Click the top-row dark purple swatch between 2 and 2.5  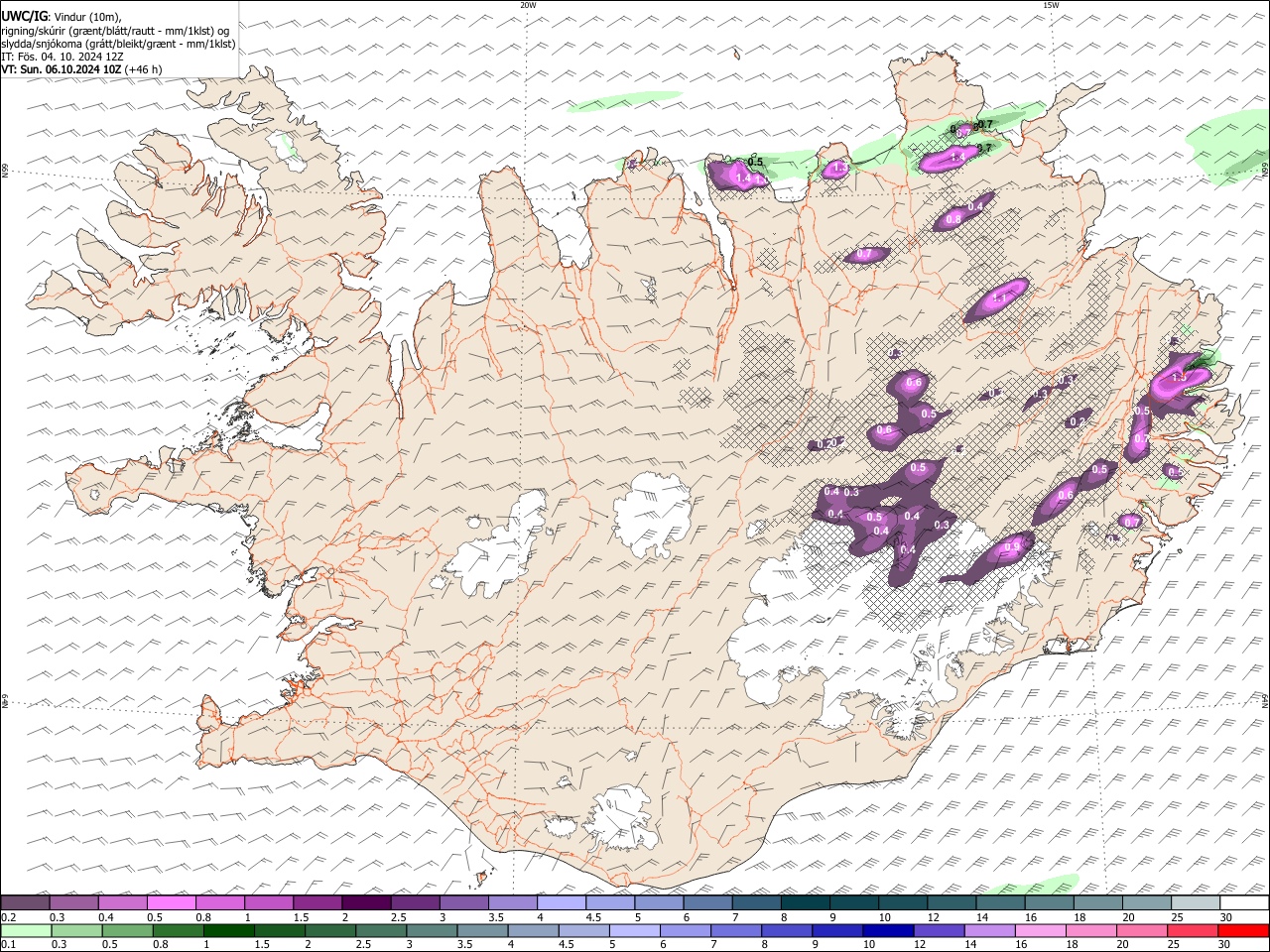click(366, 902)
